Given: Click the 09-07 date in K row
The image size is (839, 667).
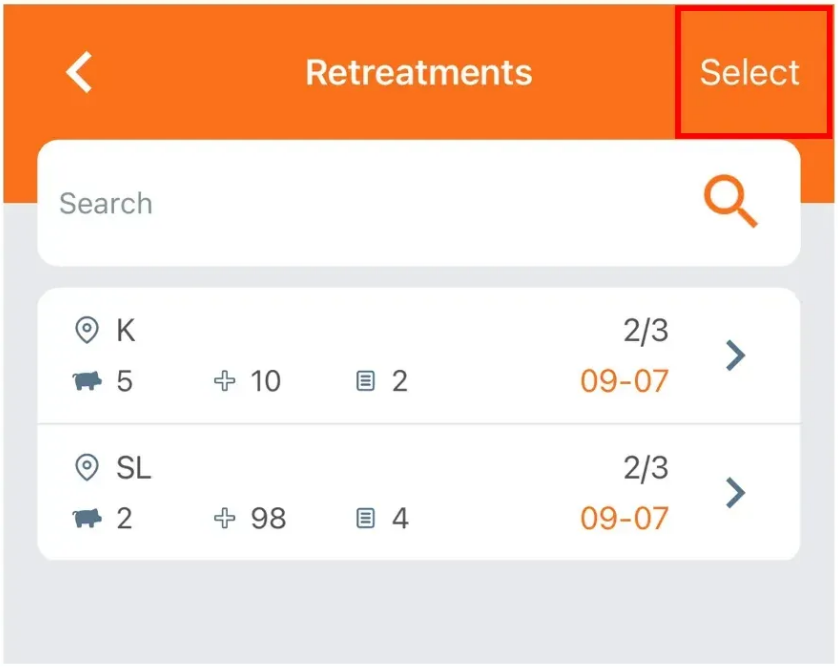Looking at the screenshot, I should tap(624, 381).
